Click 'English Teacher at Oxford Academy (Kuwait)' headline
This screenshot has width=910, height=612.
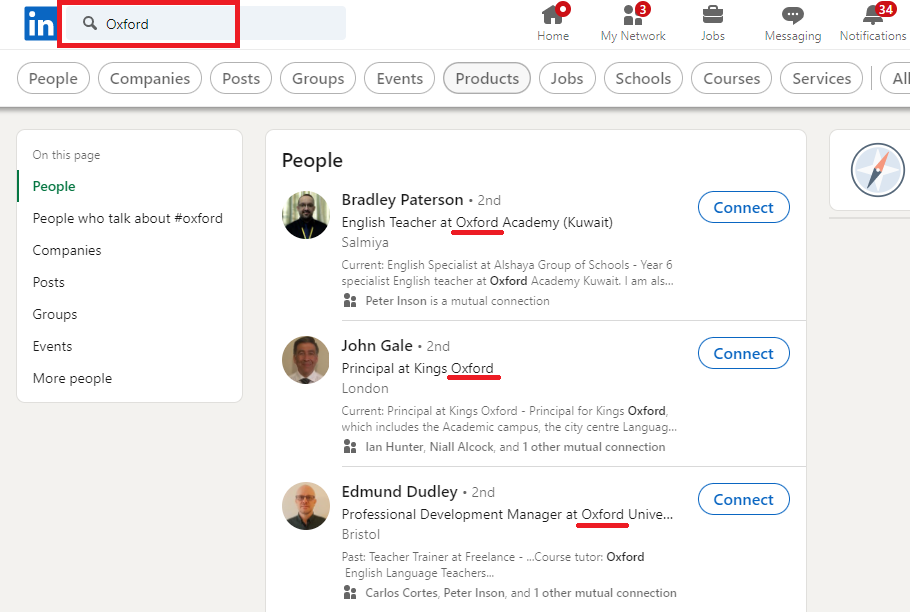[x=477, y=222]
